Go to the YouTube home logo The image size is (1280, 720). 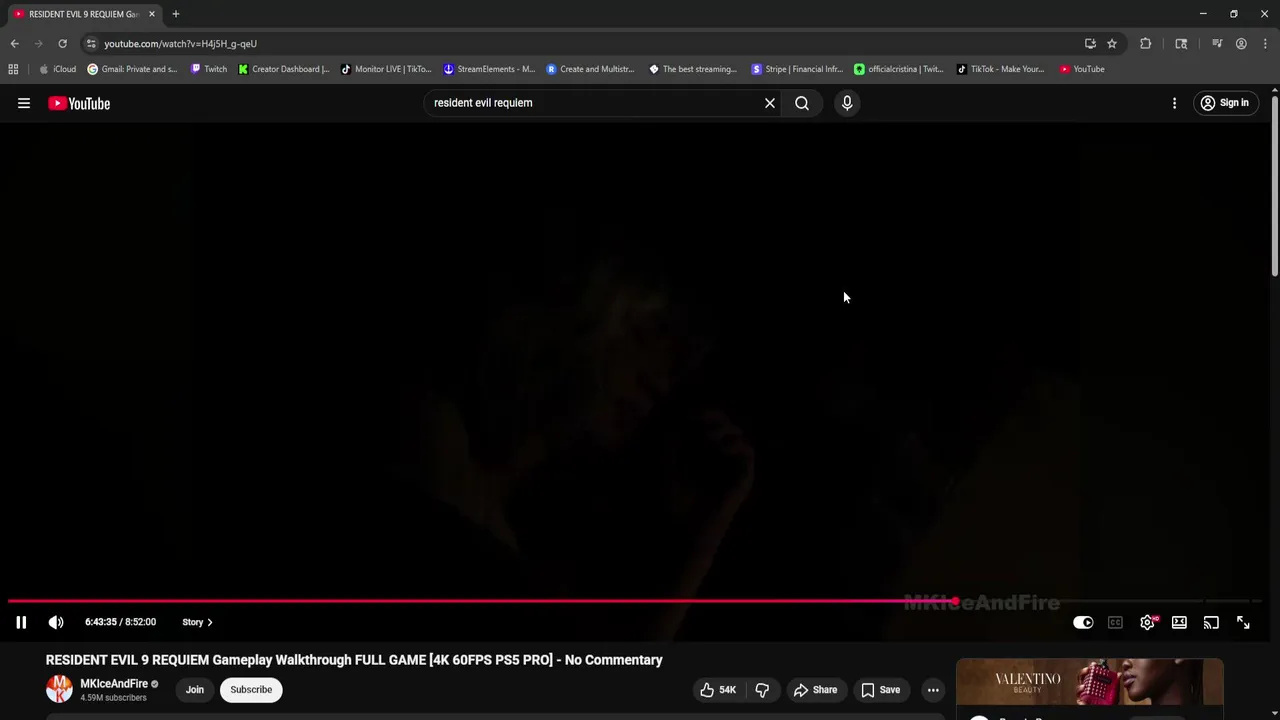pos(79,103)
